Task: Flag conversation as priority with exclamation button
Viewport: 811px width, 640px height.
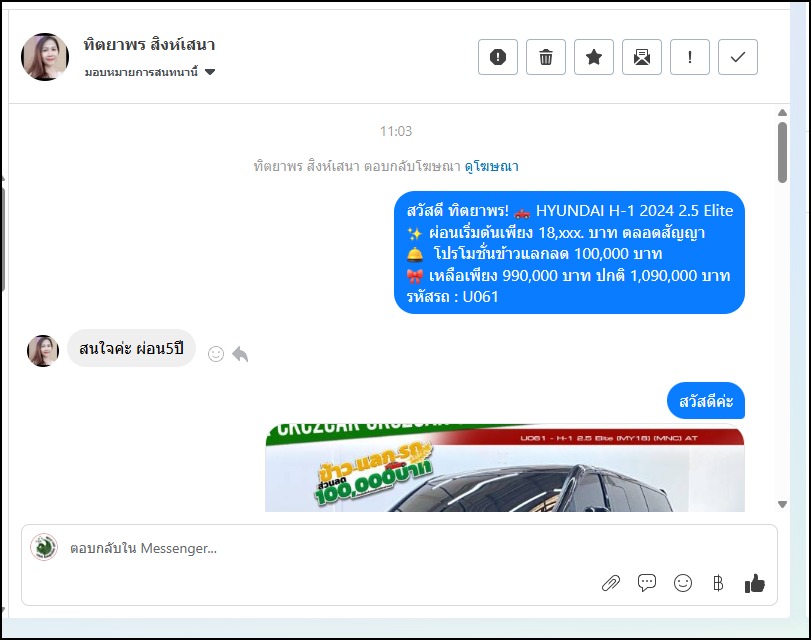Action: 690,57
